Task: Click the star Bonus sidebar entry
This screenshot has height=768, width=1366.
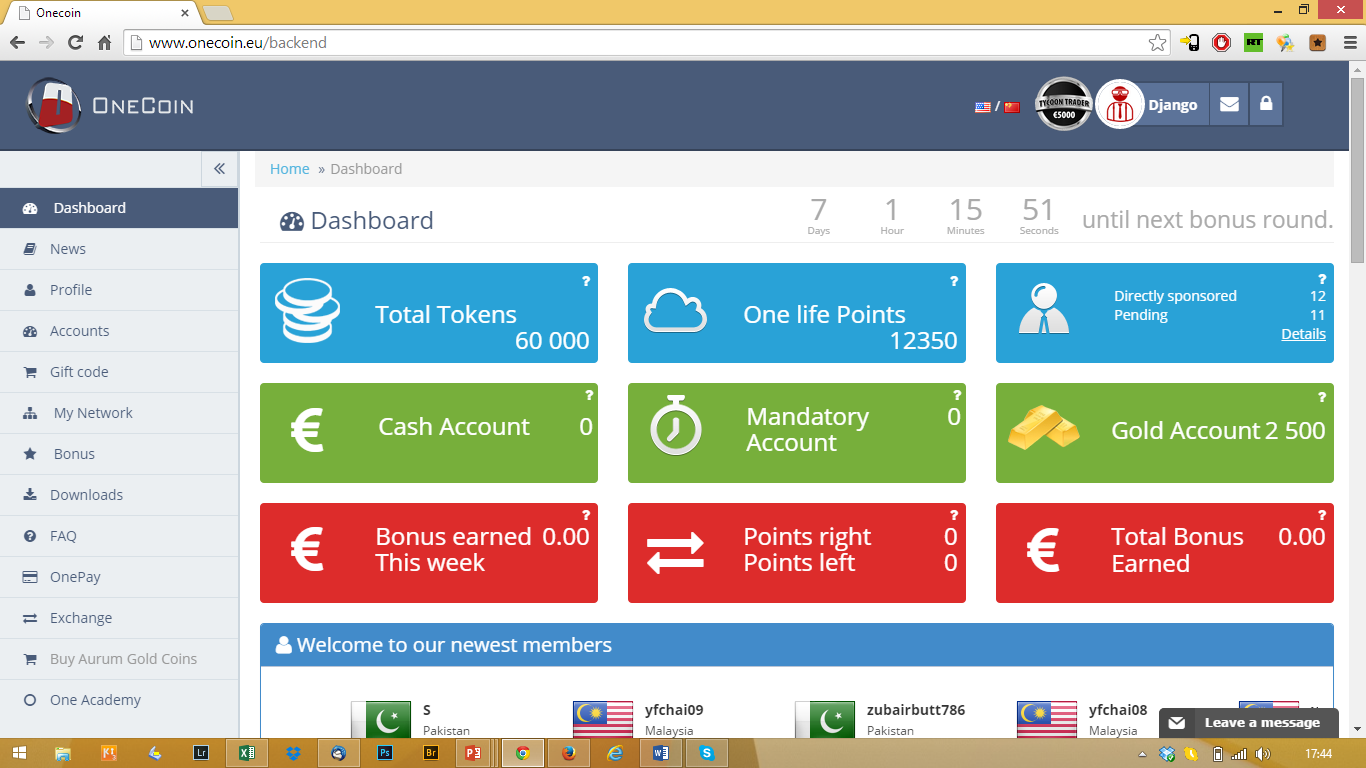Action: [119, 454]
